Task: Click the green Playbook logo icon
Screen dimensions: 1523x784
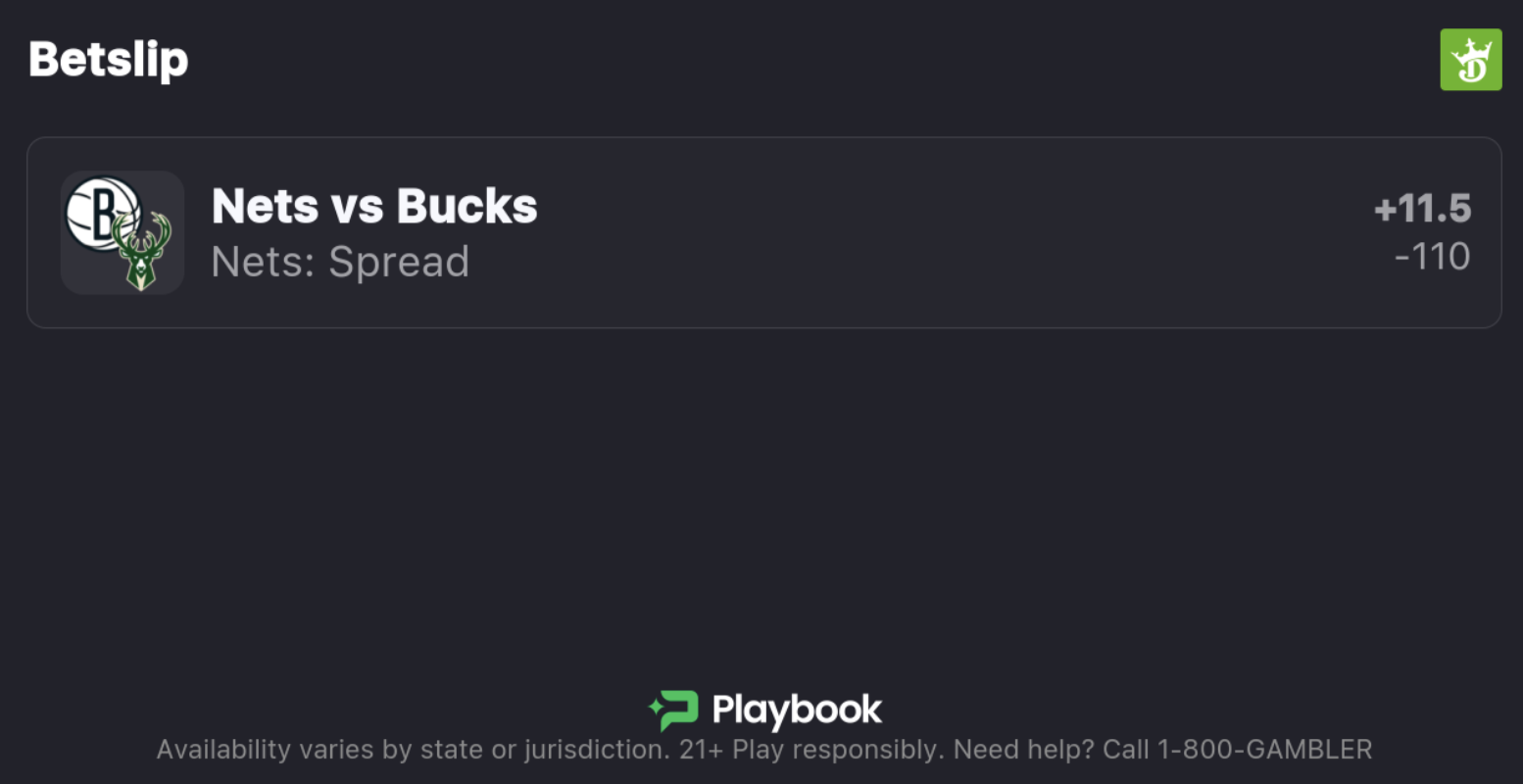Action: click(x=678, y=710)
